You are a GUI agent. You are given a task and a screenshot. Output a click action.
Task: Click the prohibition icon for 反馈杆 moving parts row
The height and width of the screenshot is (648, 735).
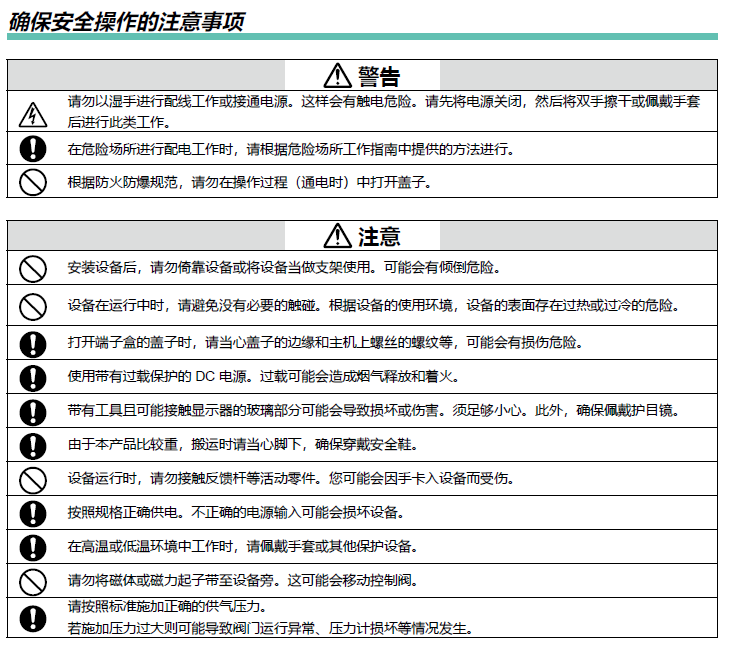(x=34, y=479)
